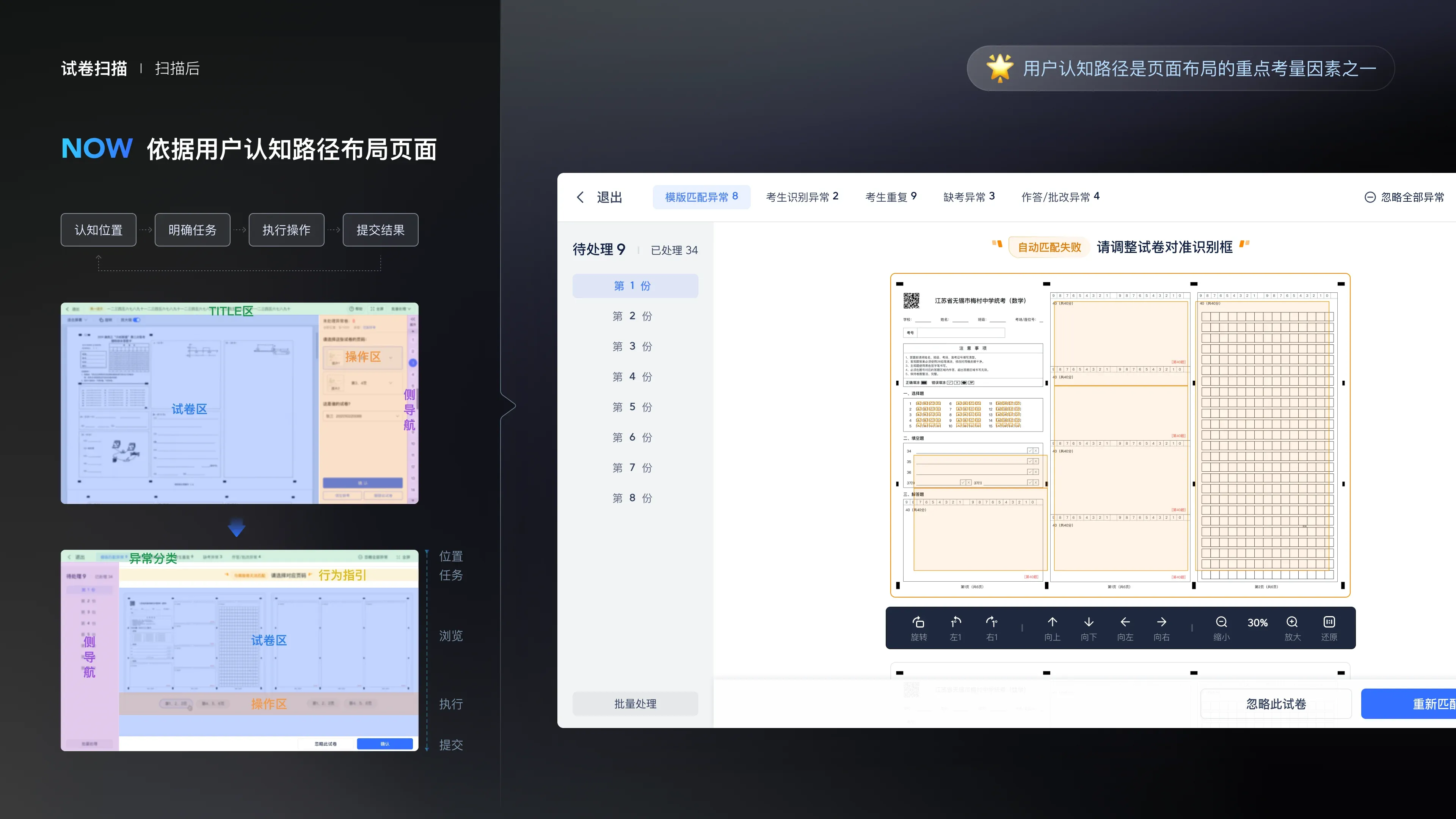The image size is (1456, 819).
Task: Click the scanned exam paper preview
Action: [x=1120, y=435]
